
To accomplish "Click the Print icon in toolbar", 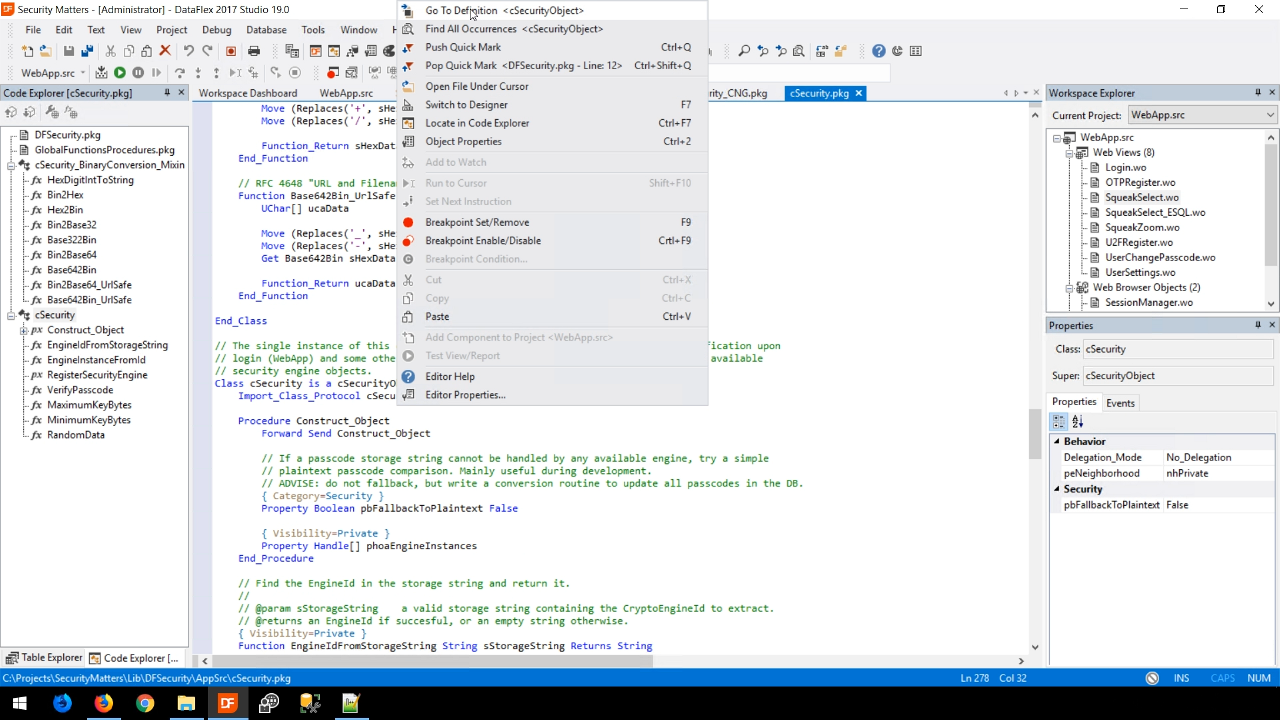I will click(x=254, y=51).
